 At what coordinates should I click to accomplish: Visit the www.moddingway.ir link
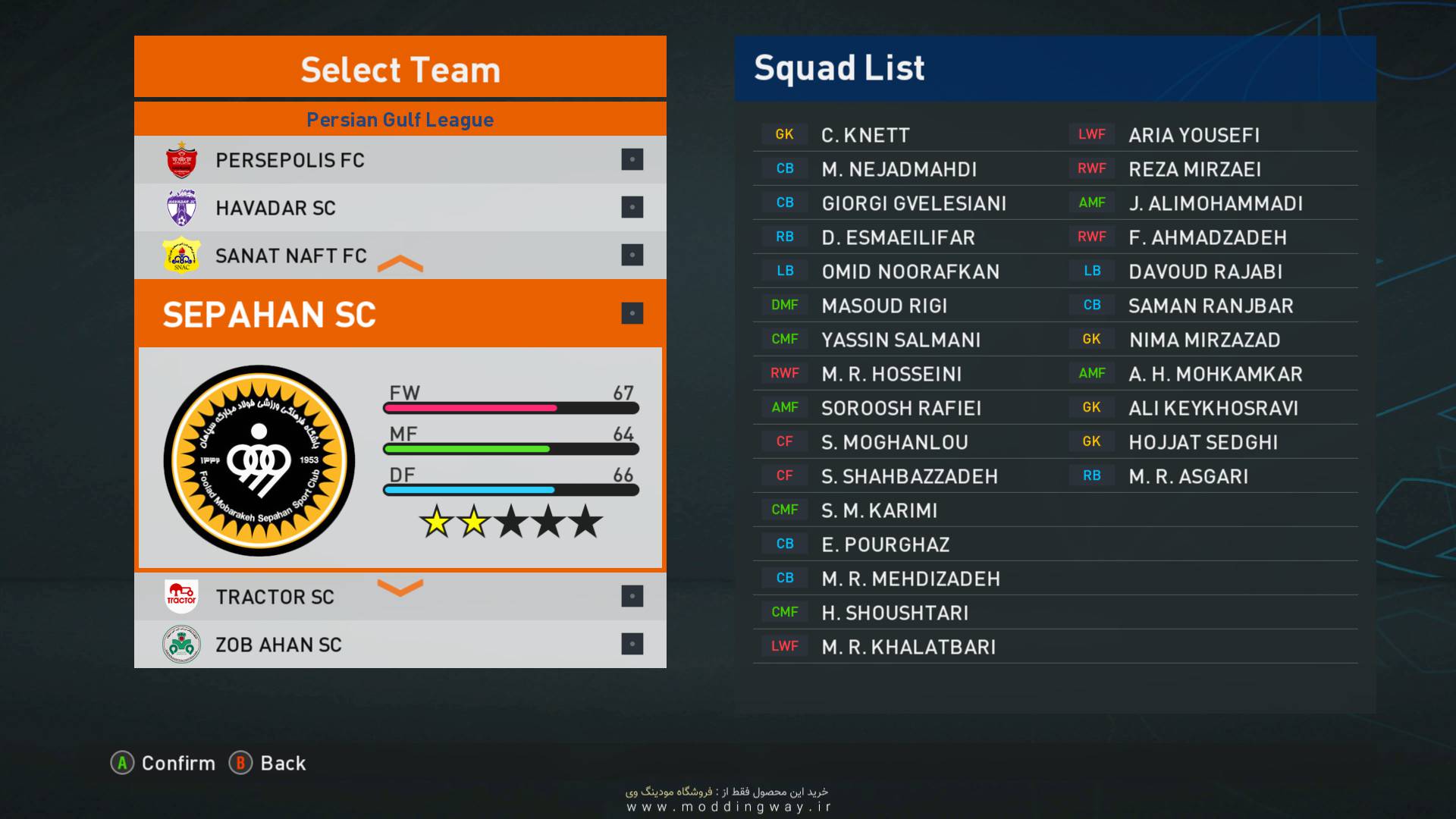coord(728,807)
